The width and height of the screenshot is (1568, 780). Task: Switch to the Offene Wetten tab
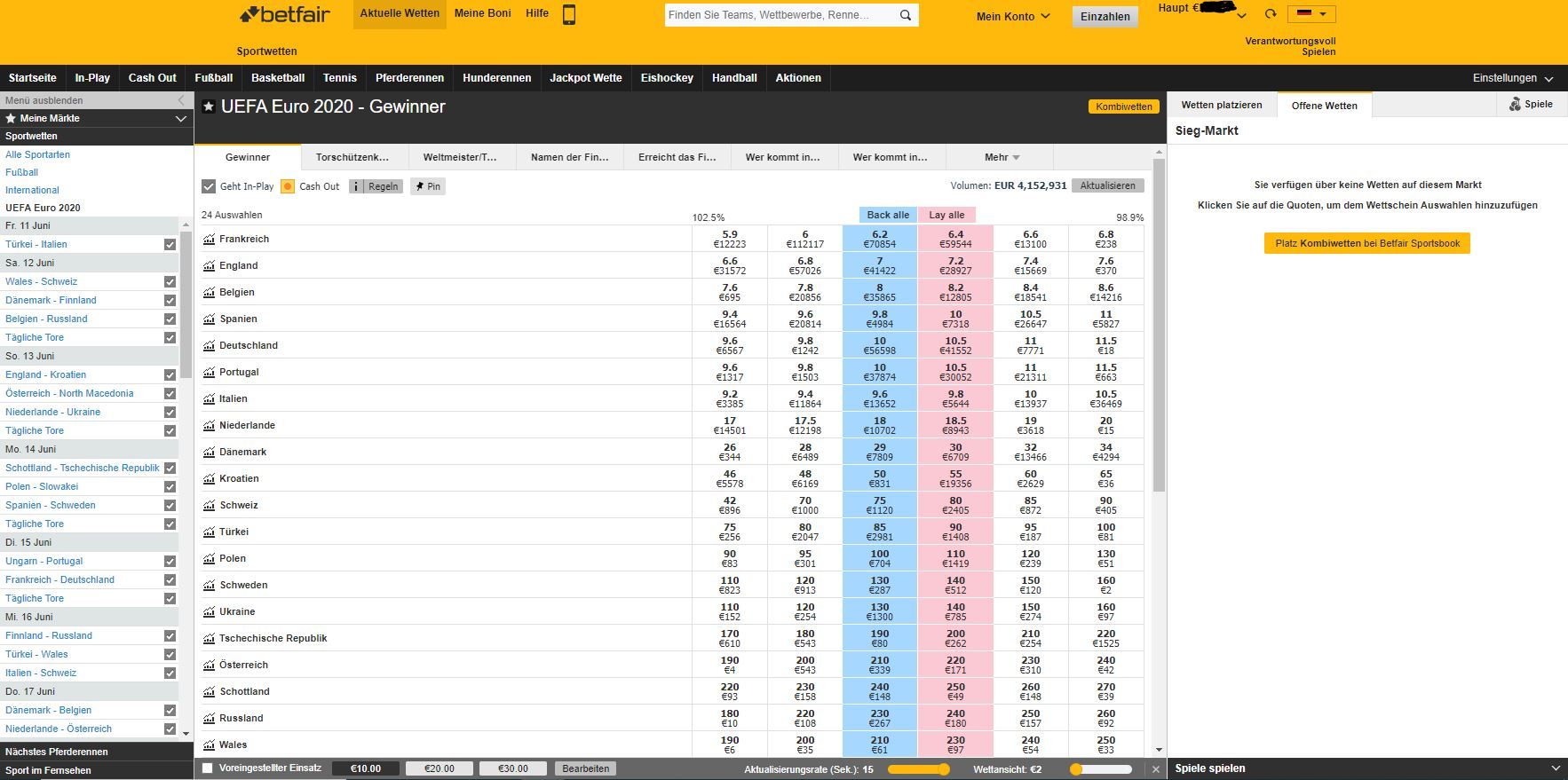click(1324, 106)
